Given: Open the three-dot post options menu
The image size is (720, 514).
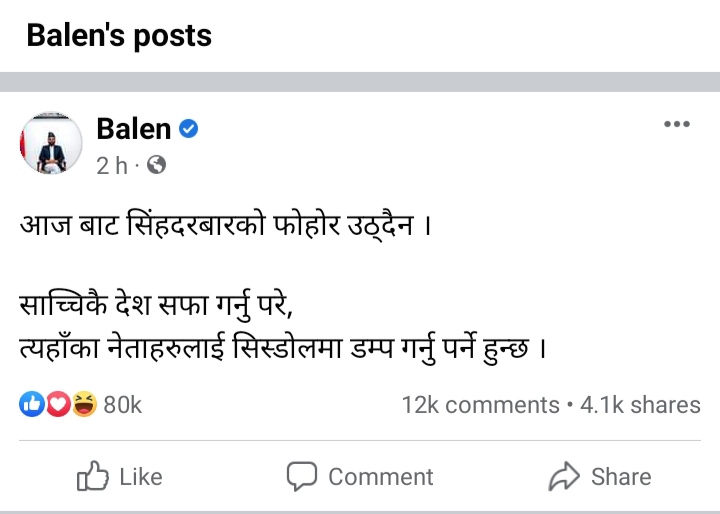Looking at the screenshot, I should (x=677, y=125).
